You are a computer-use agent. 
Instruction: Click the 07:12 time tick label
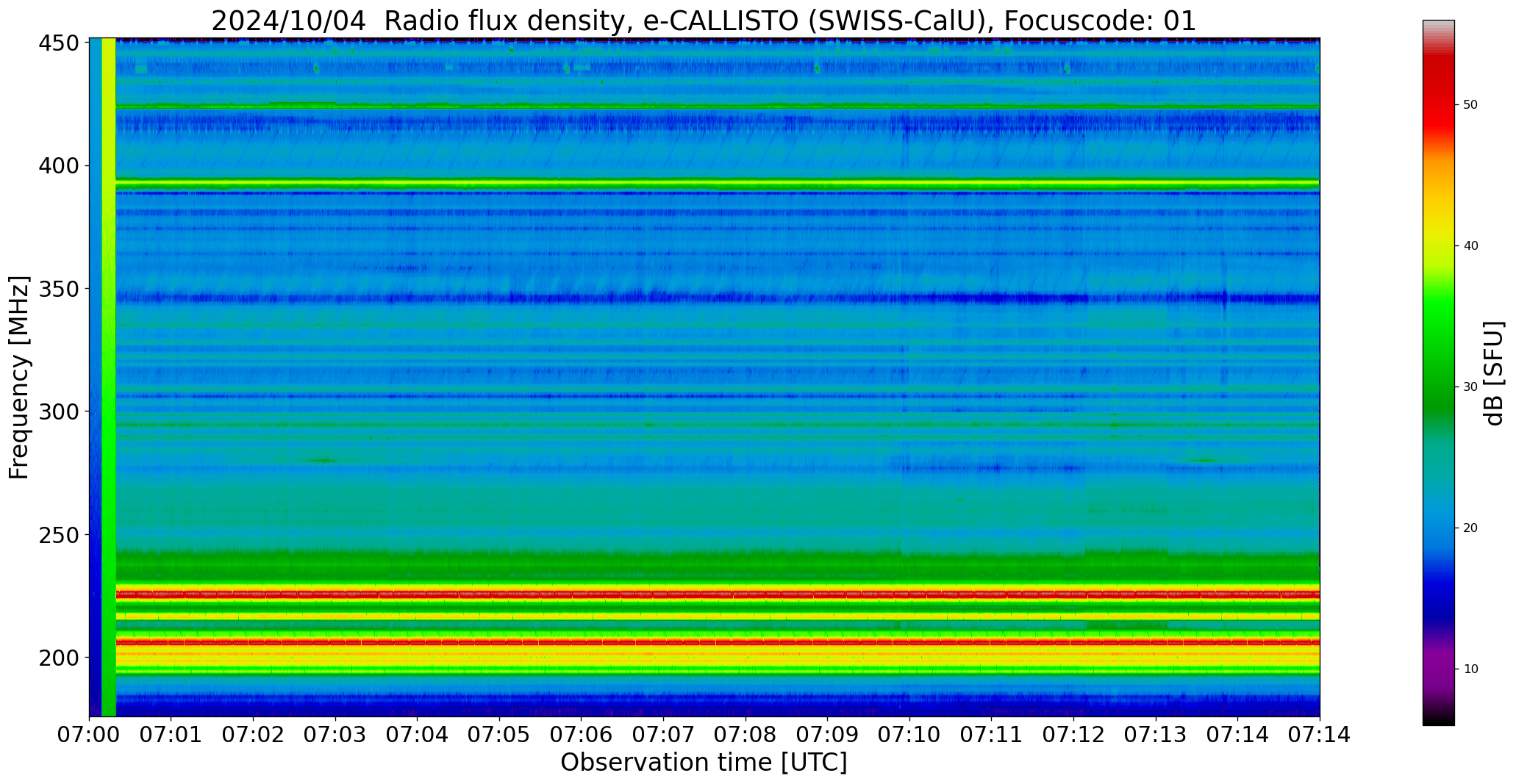pos(1073,735)
